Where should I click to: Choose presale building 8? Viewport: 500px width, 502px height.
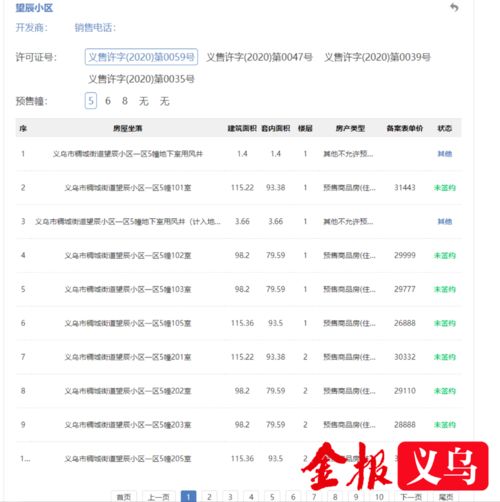pyautogui.click(x=125, y=101)
